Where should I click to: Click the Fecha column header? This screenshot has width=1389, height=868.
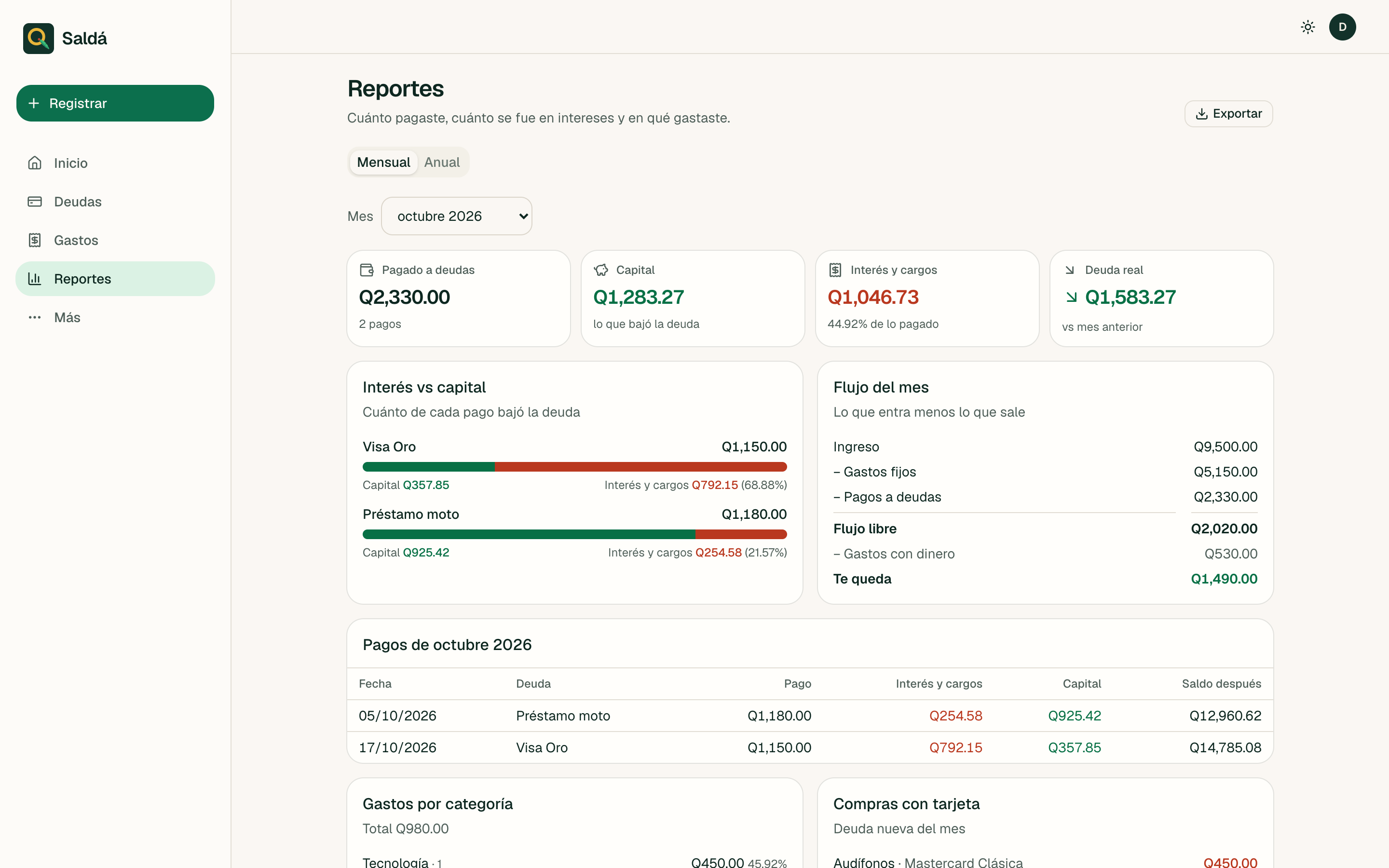pyautogui.click(x=375, y=684)
